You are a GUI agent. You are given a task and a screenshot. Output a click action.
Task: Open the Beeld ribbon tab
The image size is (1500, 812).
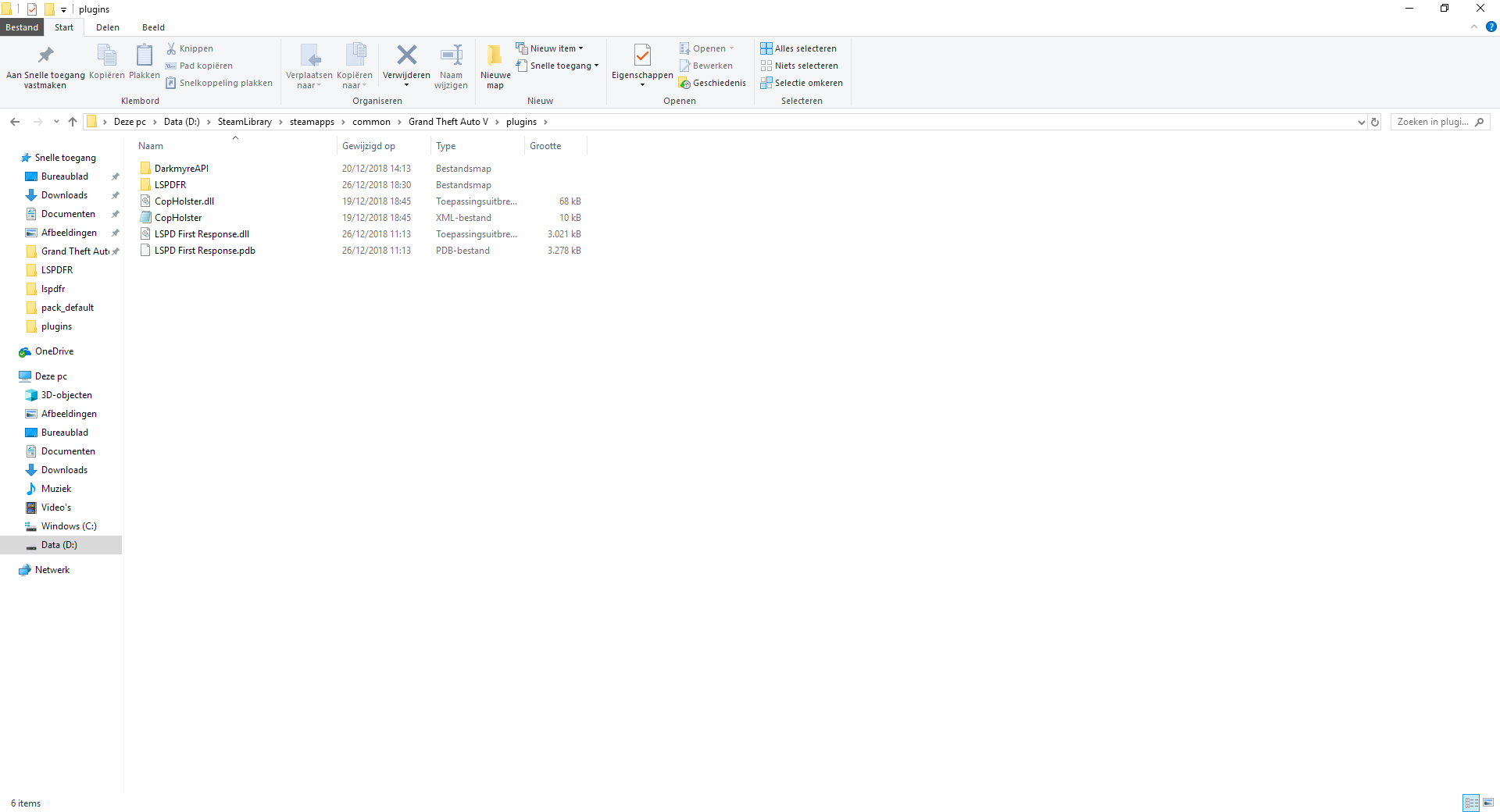tap(153, 27)
